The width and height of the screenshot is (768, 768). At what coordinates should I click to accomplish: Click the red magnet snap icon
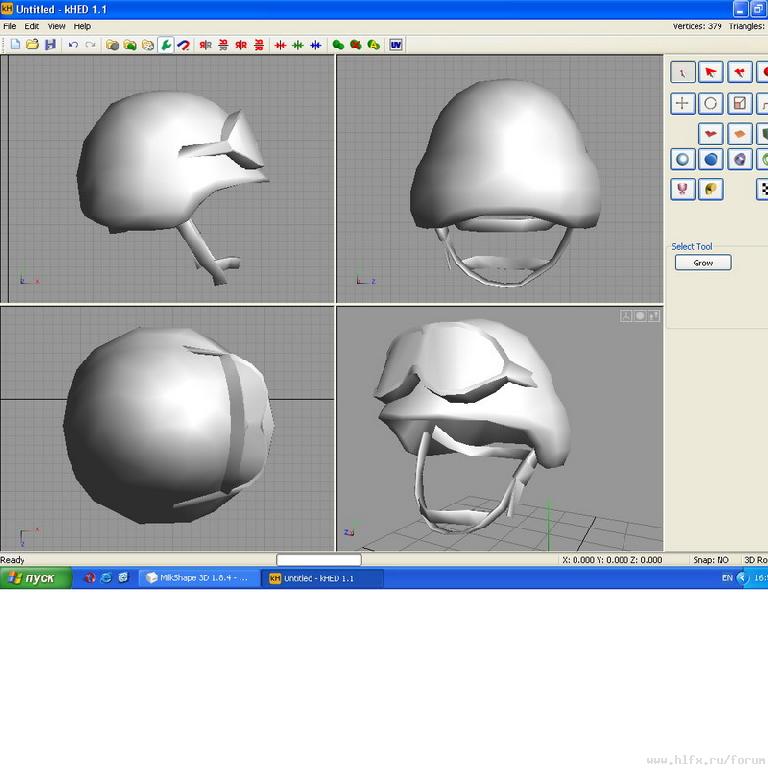[184, 45]
